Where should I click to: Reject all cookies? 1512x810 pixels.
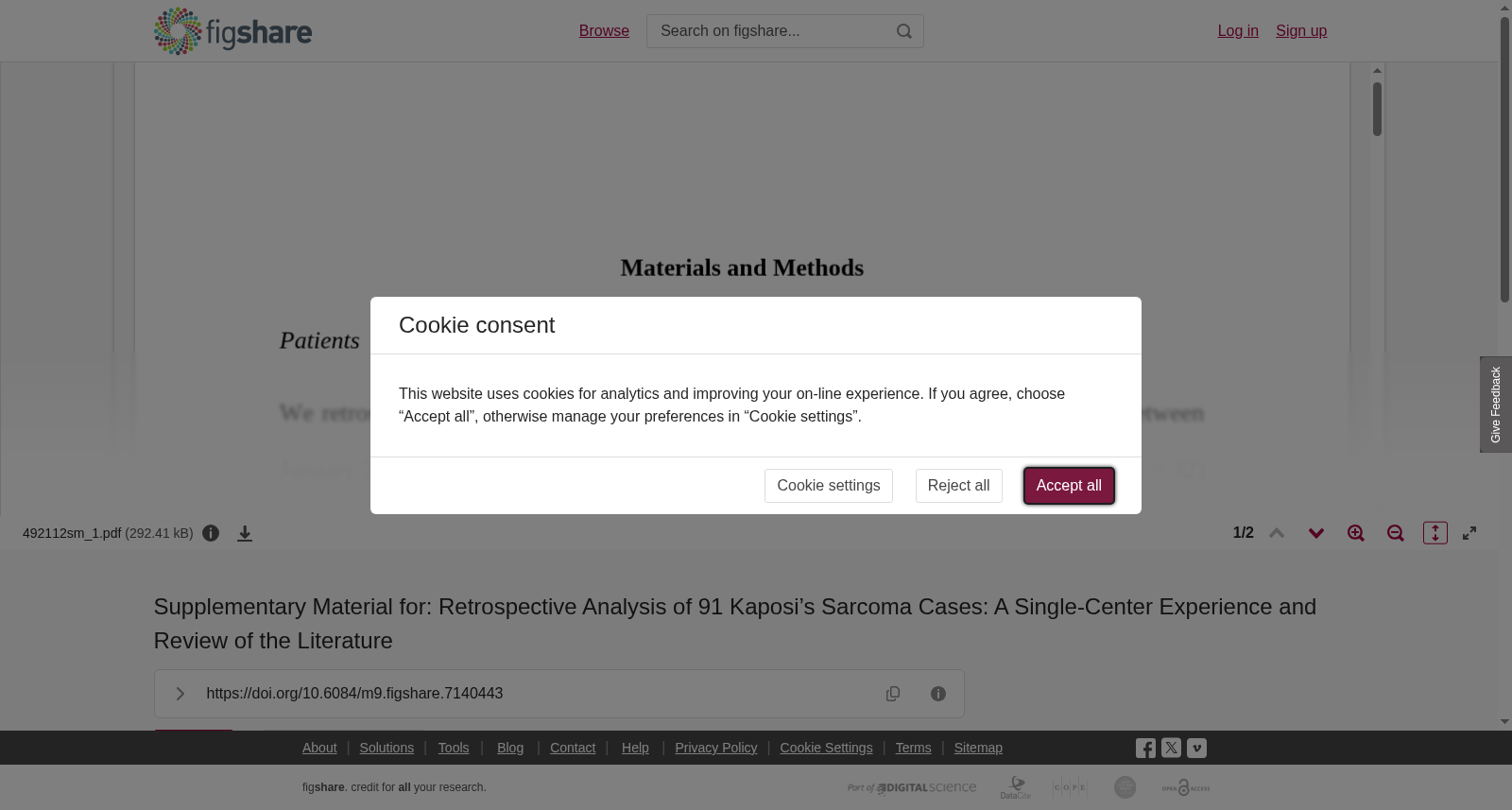[x=958, y=486]
